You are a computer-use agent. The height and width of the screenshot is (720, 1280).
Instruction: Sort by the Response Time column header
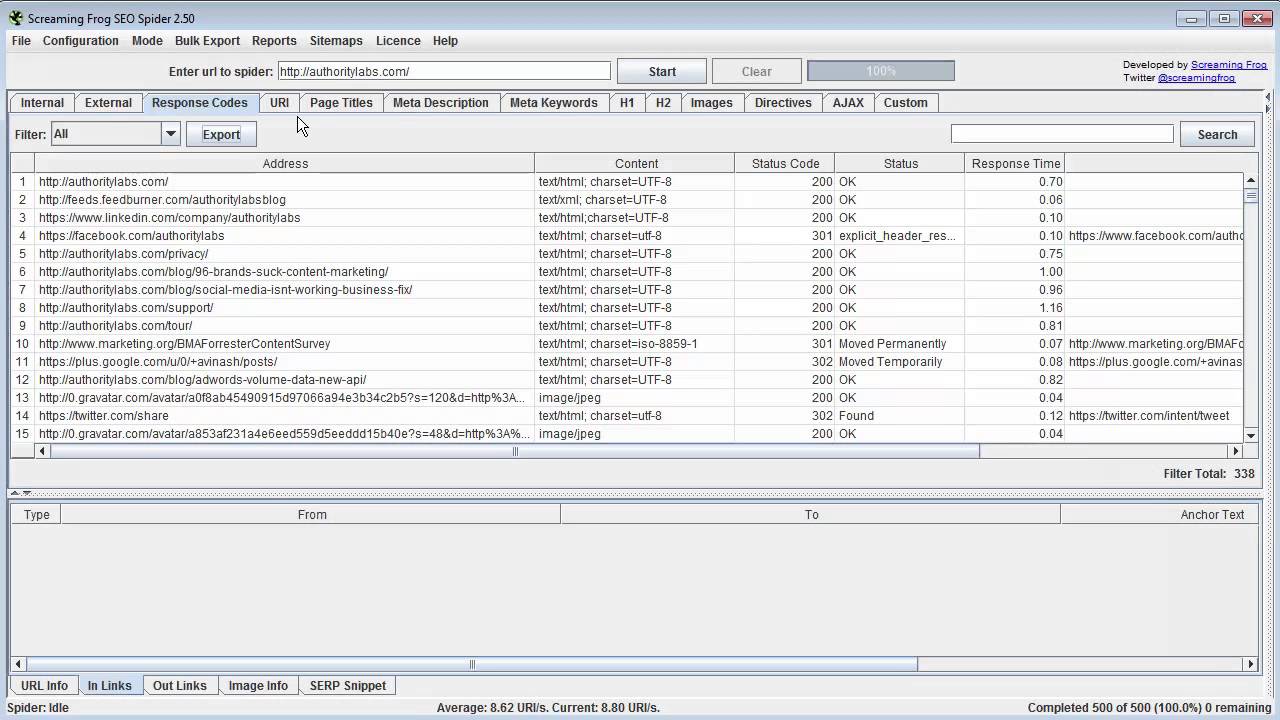[1015, 163]
